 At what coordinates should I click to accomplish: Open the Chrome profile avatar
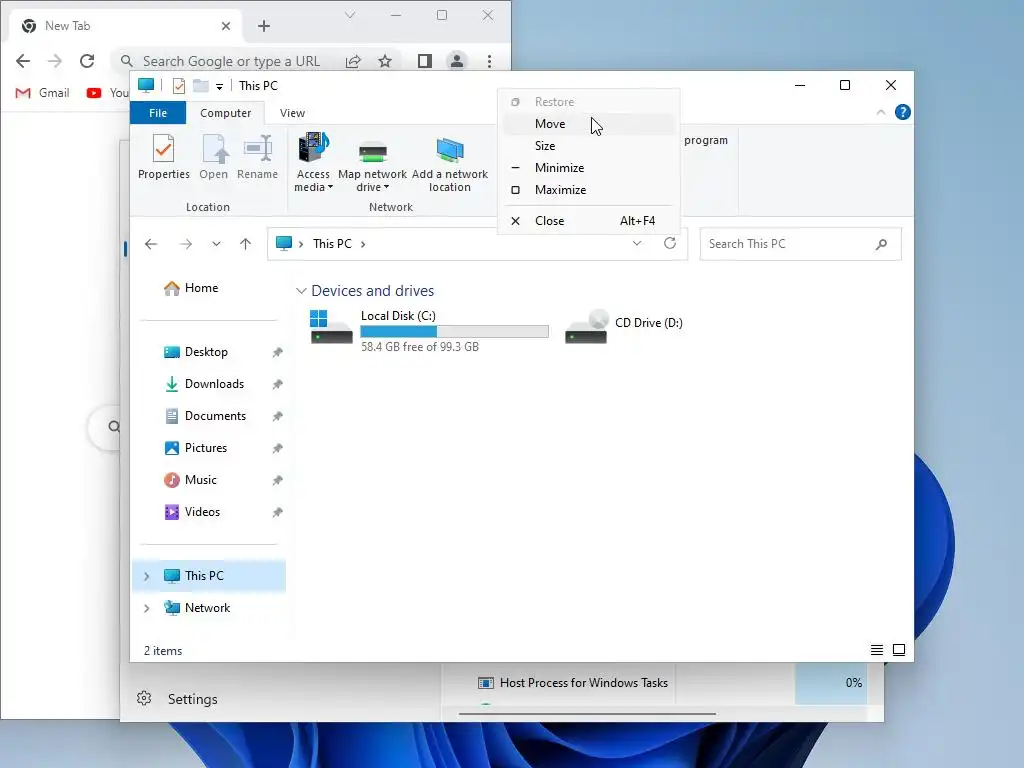[456, 61]
